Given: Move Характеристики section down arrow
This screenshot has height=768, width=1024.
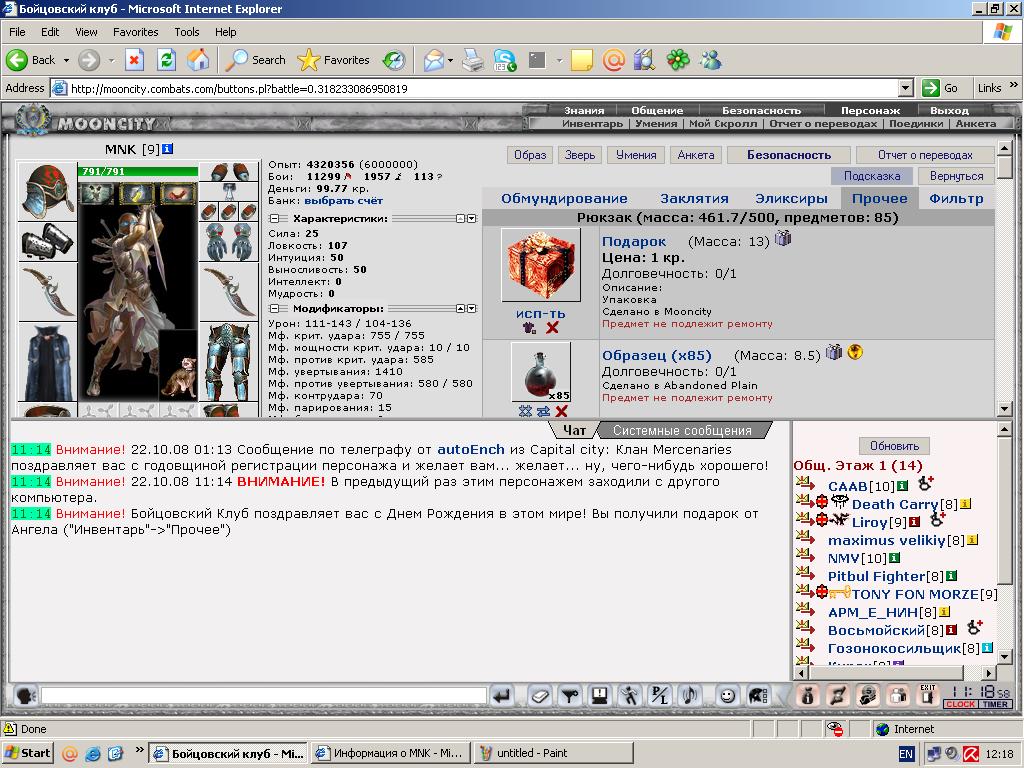Looking at the screenshot, I should click(x=472, y=218).
